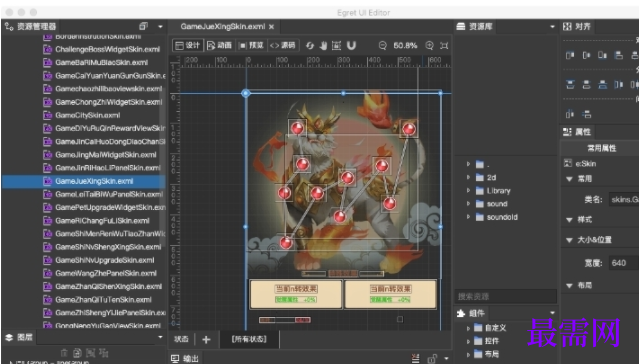Open the 资源库 panel dropdown arrow
This screenshot has height=364, width=639.
[x=552, y=26]
